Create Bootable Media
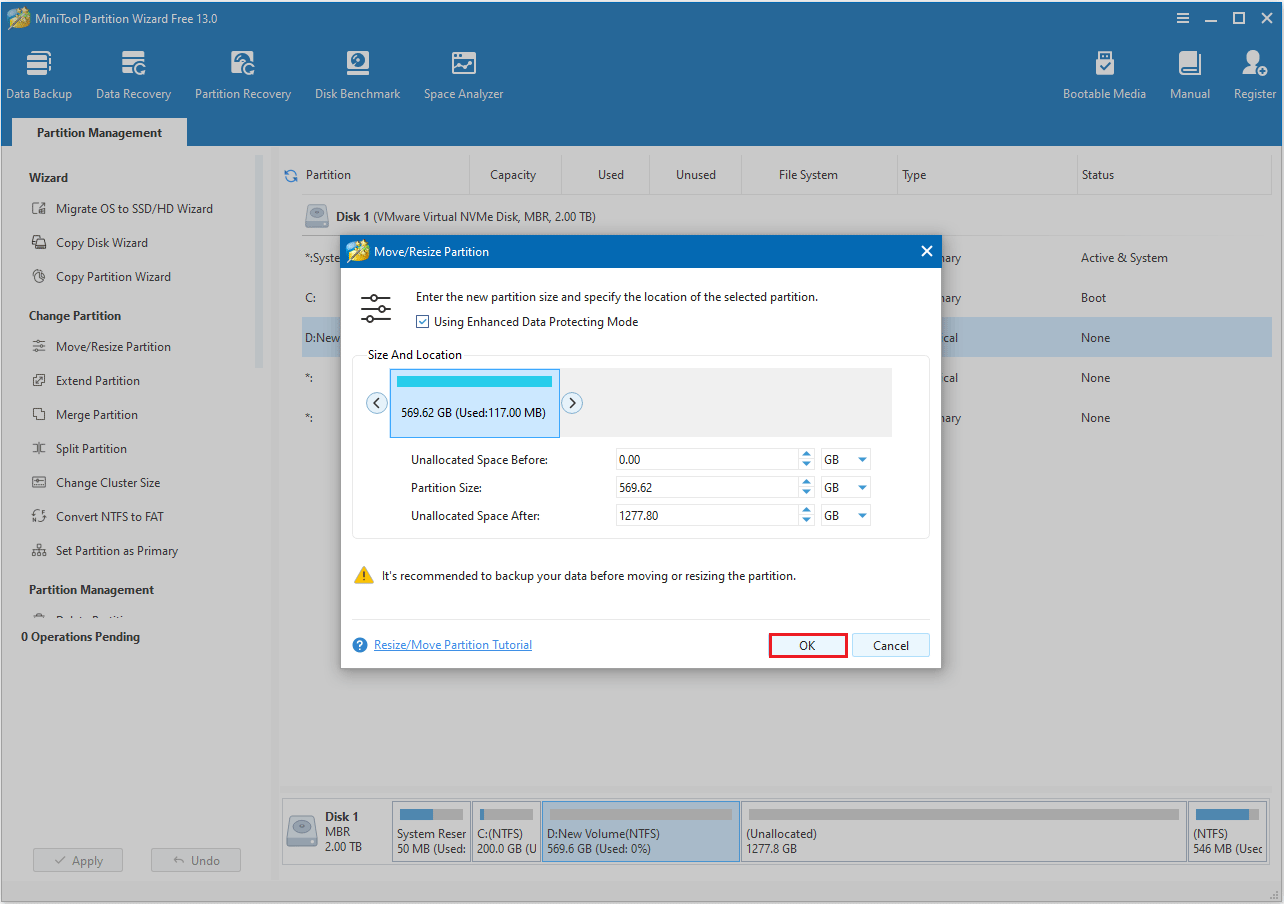This screenshot has height=904, width=1284. [x=1105, y=75]
